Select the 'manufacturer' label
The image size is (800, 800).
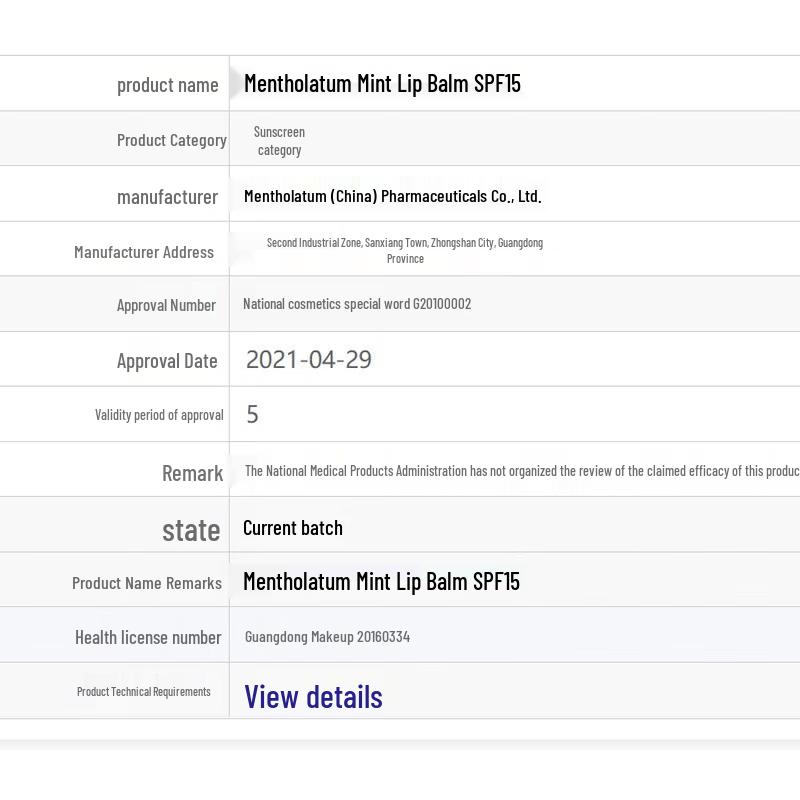(167, 197)
